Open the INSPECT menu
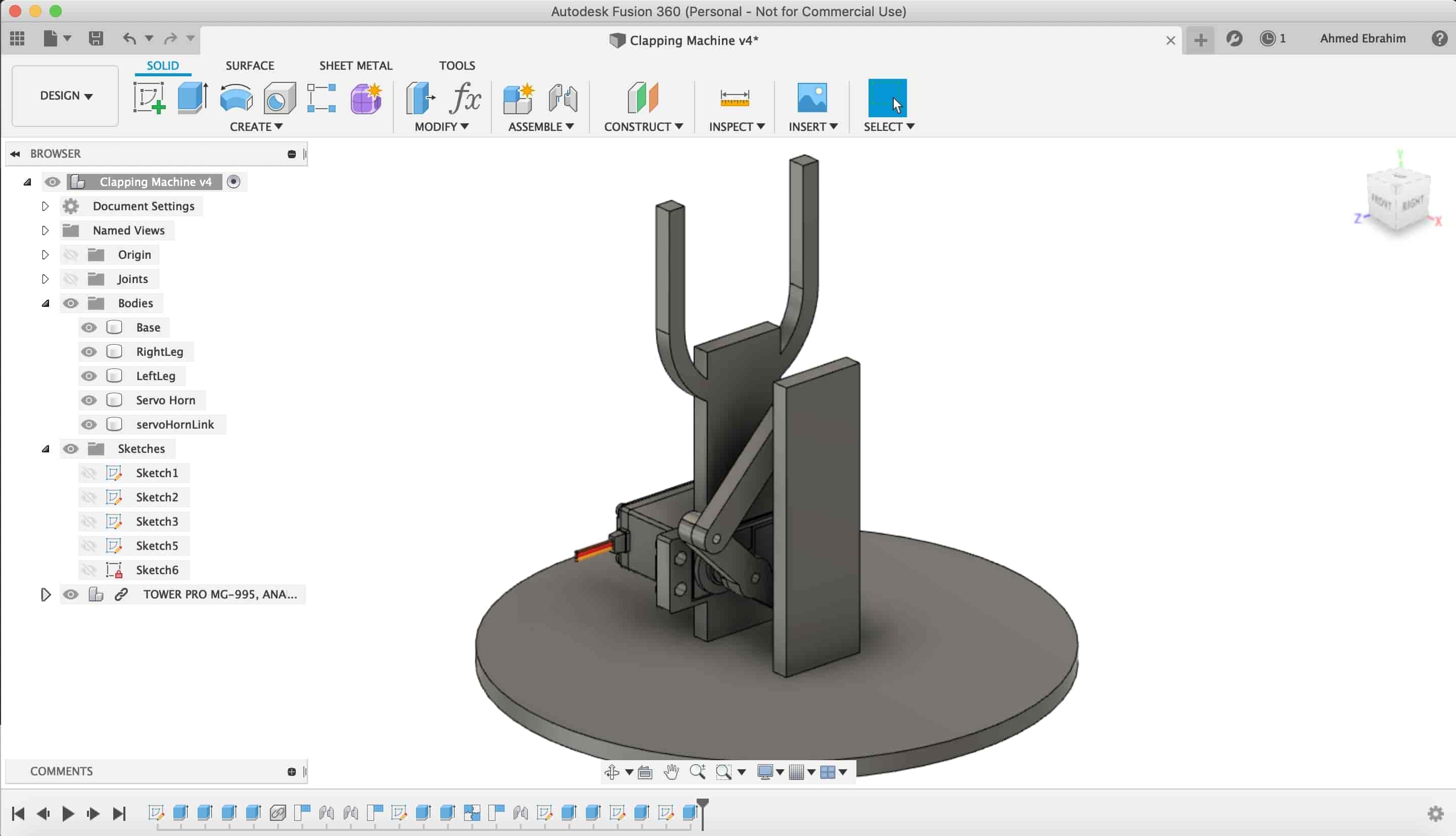Image resolution: width=1456 pixels, height=836 pixels. [737, 126]
